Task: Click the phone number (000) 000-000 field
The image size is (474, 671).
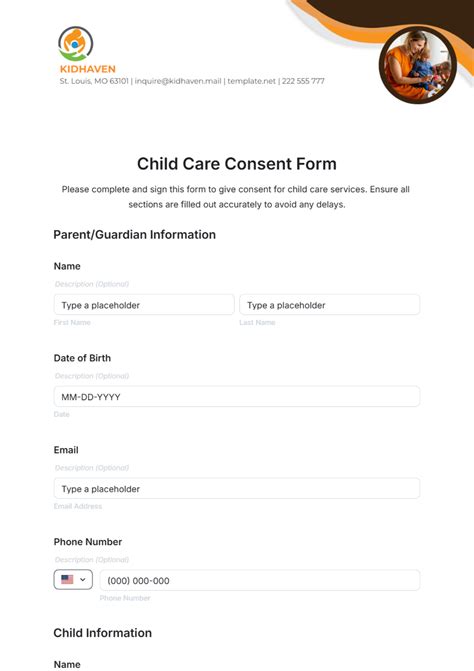Action: pos(260,580)
